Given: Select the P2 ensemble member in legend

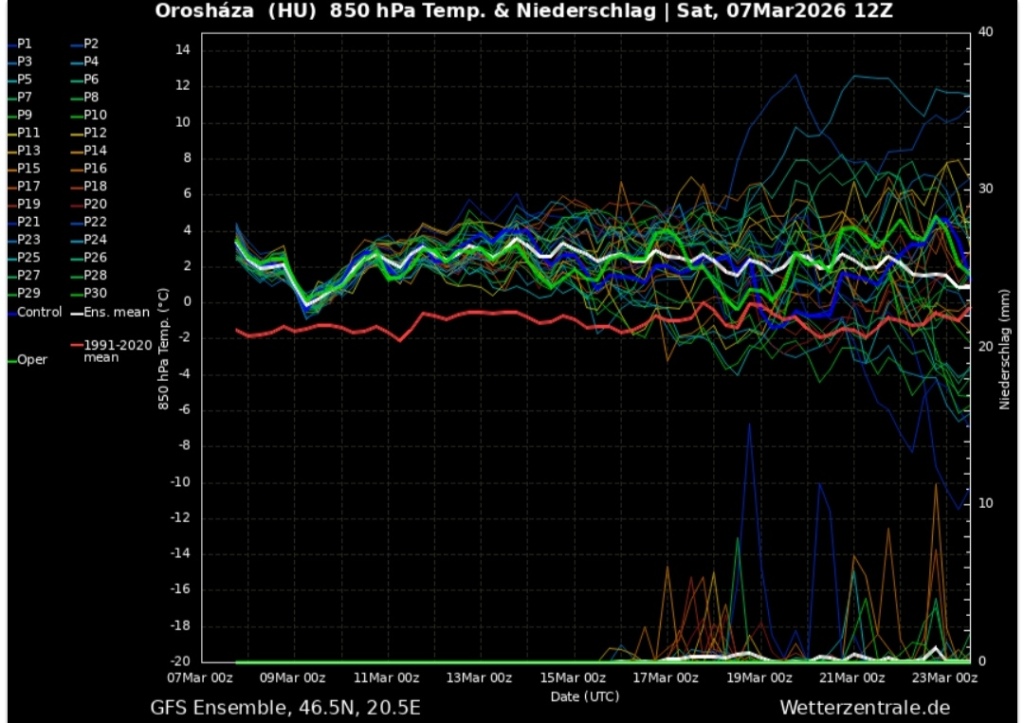Looking at the screenshot, I should (90, 44).
